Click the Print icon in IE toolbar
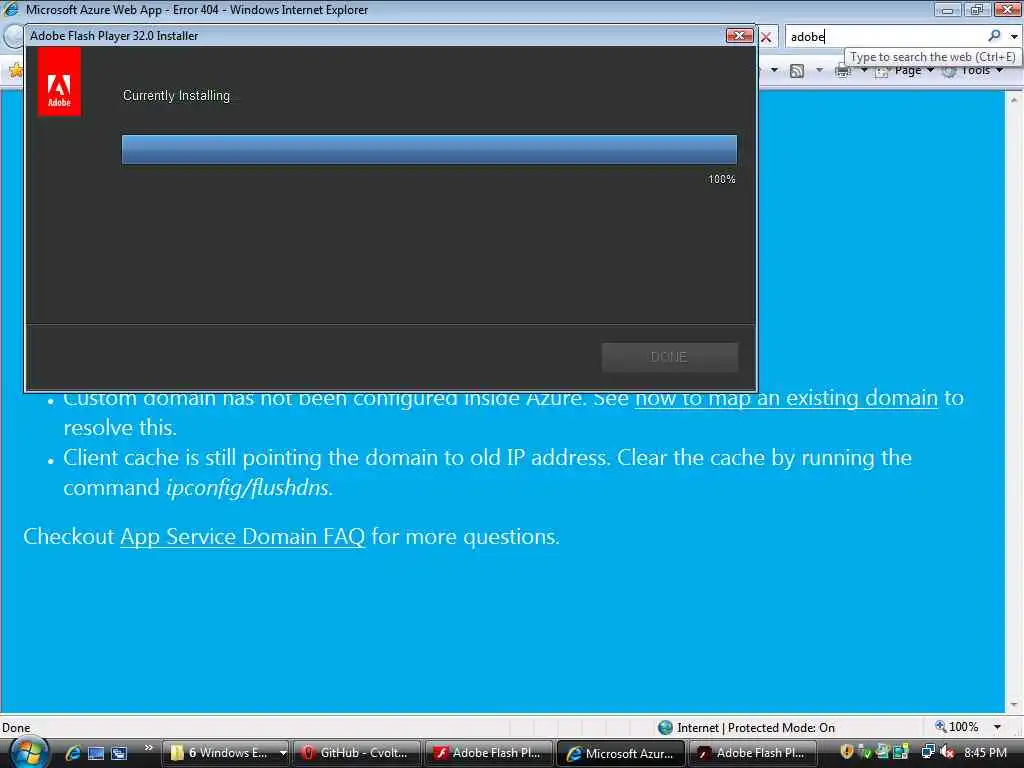 (x=843, y=71)
